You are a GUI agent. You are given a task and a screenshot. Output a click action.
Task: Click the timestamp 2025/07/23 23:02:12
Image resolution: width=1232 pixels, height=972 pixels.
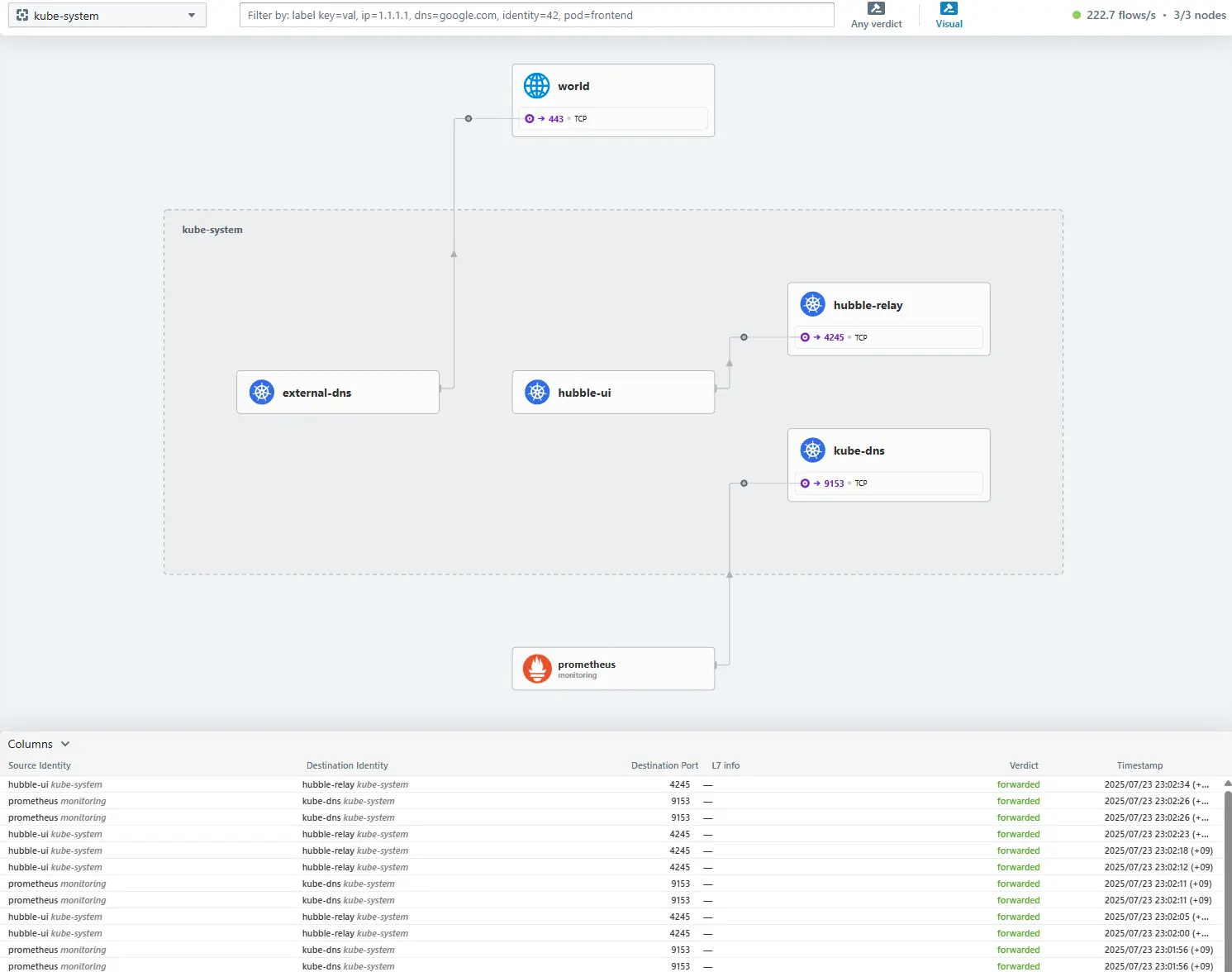point(1158,867)
